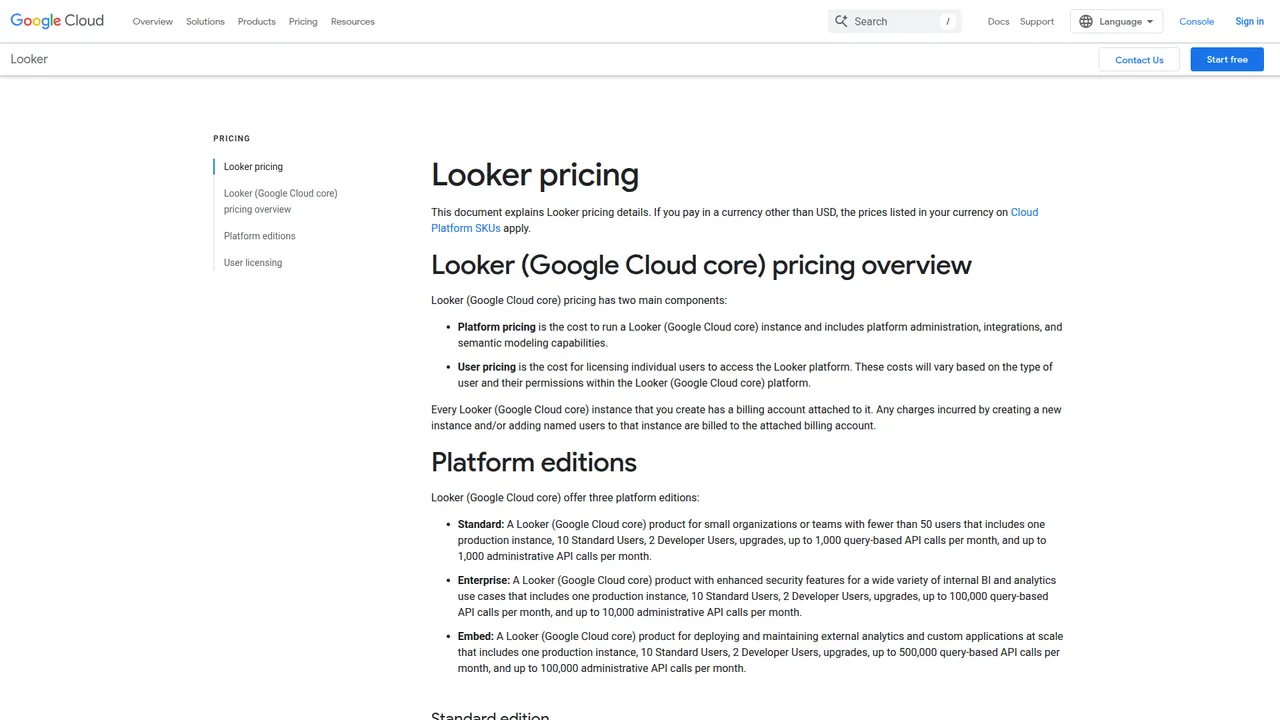The width and height of the screenshot is (1280, 720).
Task: Click the Start free button
Action: 1227,59
